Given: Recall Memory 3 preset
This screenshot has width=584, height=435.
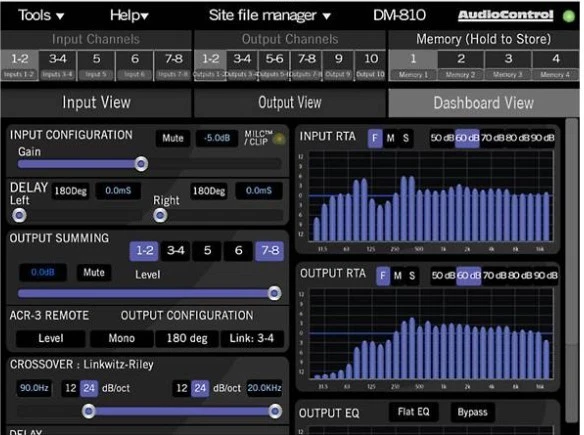Looking at the screenshot, I should (x=508, y=65).
